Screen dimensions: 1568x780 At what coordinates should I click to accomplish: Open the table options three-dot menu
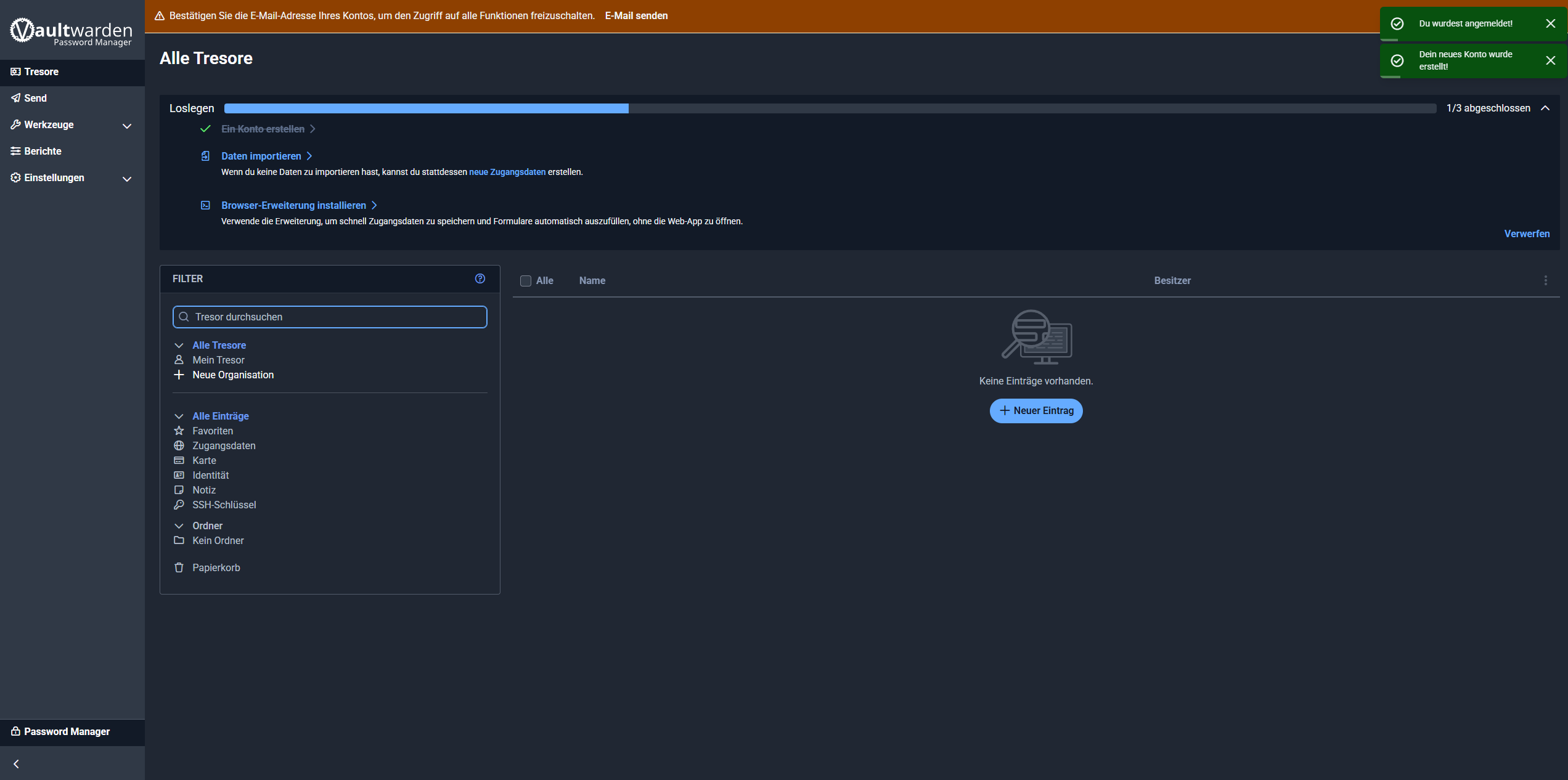tap(1545, 280)
